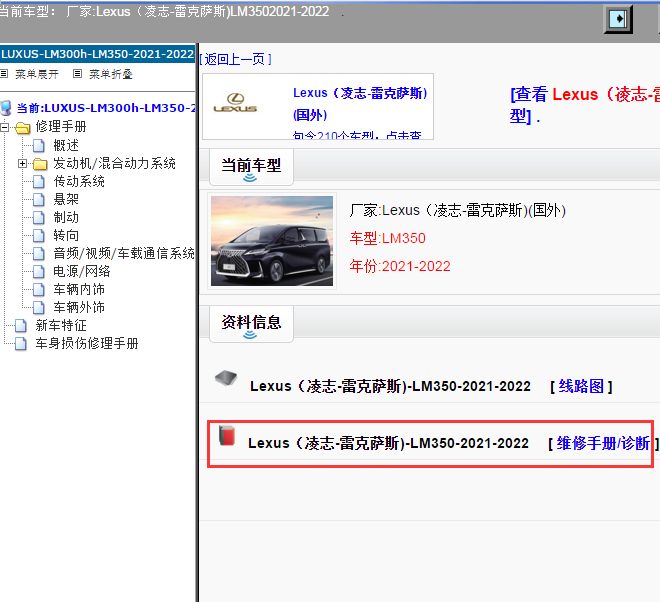Click the 当前车型 header bar text at top
Image resolution: width=660 pixels, height=602 pixels.
click(165, 11)
